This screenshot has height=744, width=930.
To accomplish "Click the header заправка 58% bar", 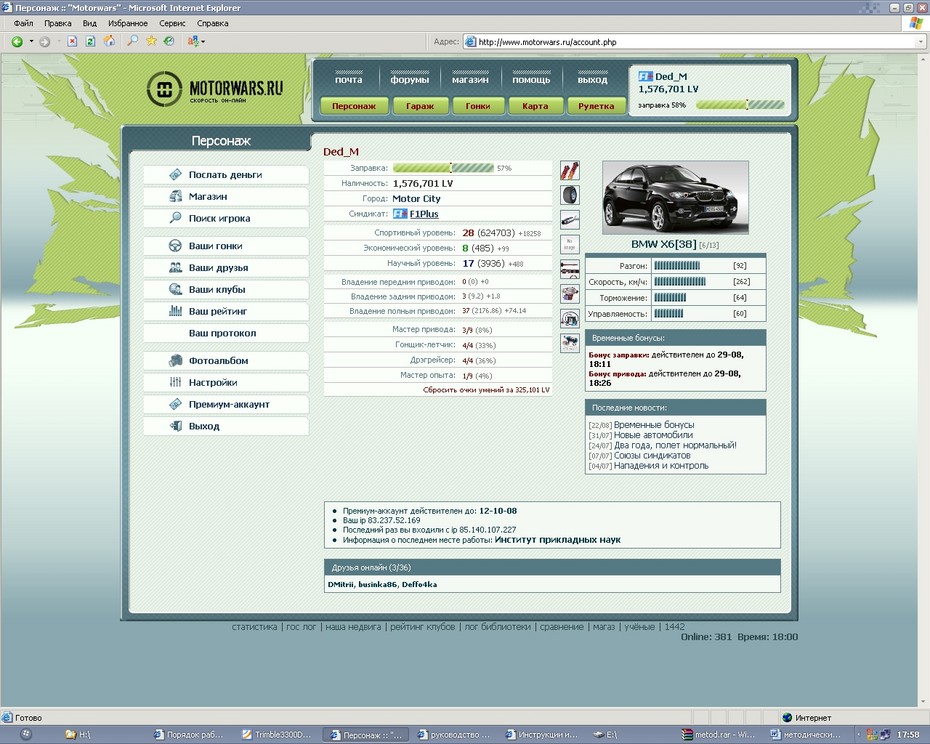I will [x=740, y=105].
